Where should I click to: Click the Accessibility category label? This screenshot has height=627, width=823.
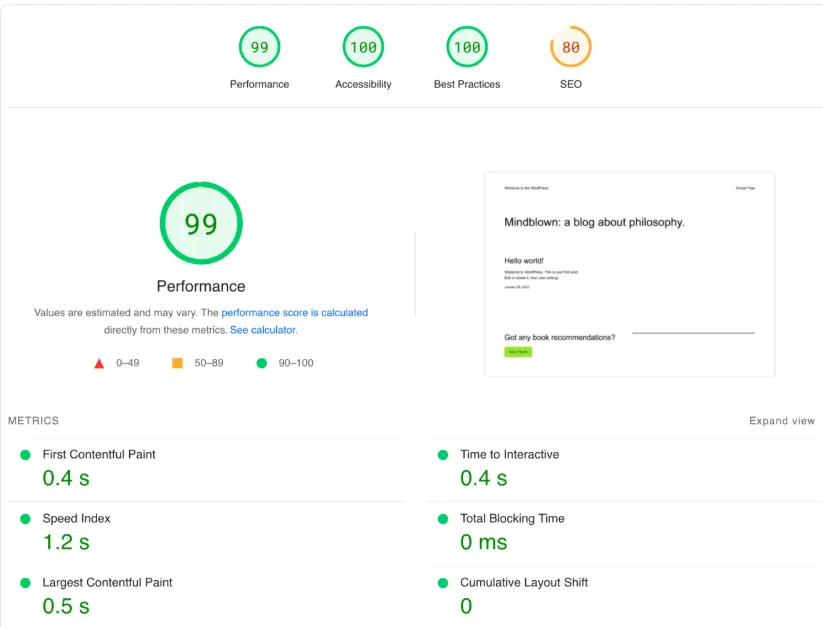click(x=363, y=84)
